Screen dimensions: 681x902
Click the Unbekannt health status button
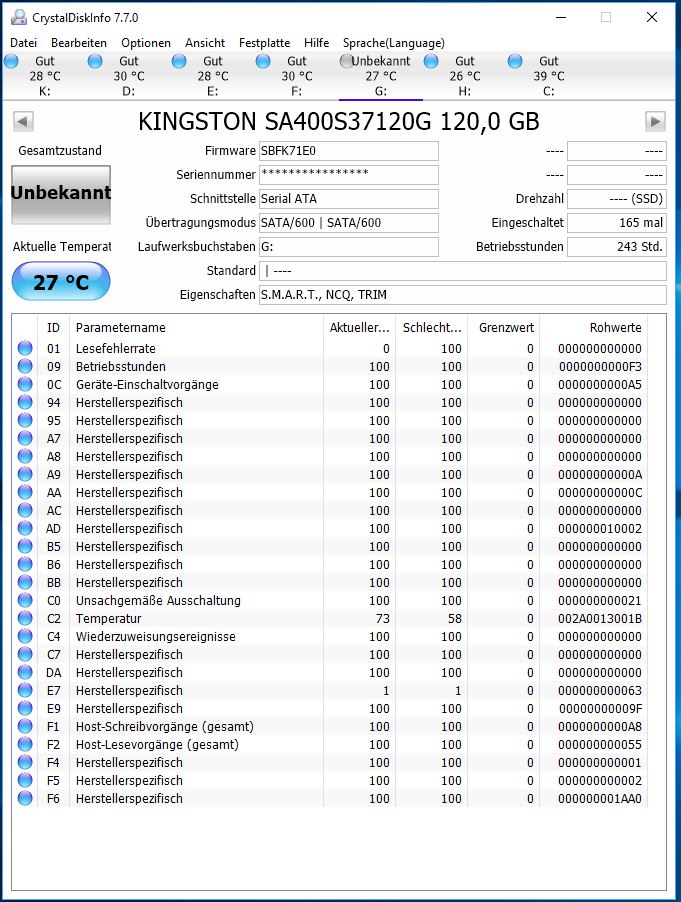tap(61, 194)
